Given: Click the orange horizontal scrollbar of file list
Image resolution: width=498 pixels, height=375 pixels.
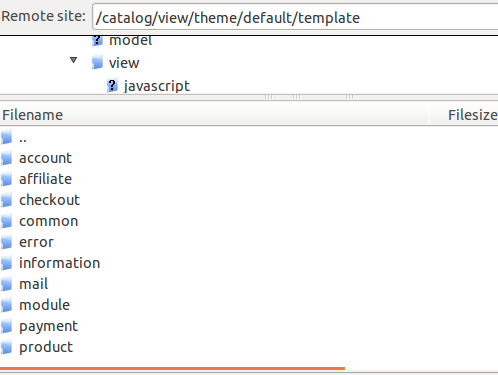Looking at the screenshot, I should coord(172,368).
